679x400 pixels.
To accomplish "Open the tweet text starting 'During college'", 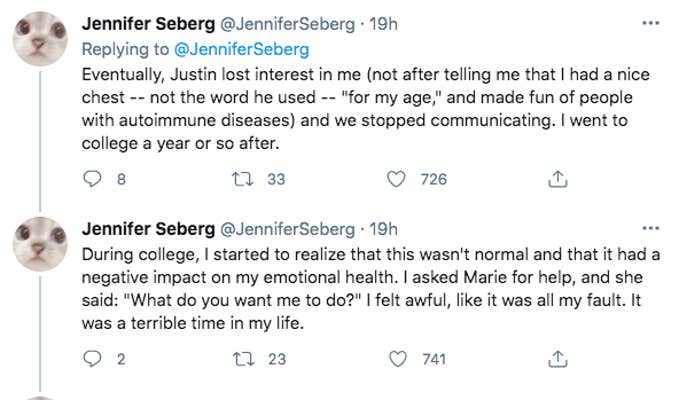I will [370, 288].
